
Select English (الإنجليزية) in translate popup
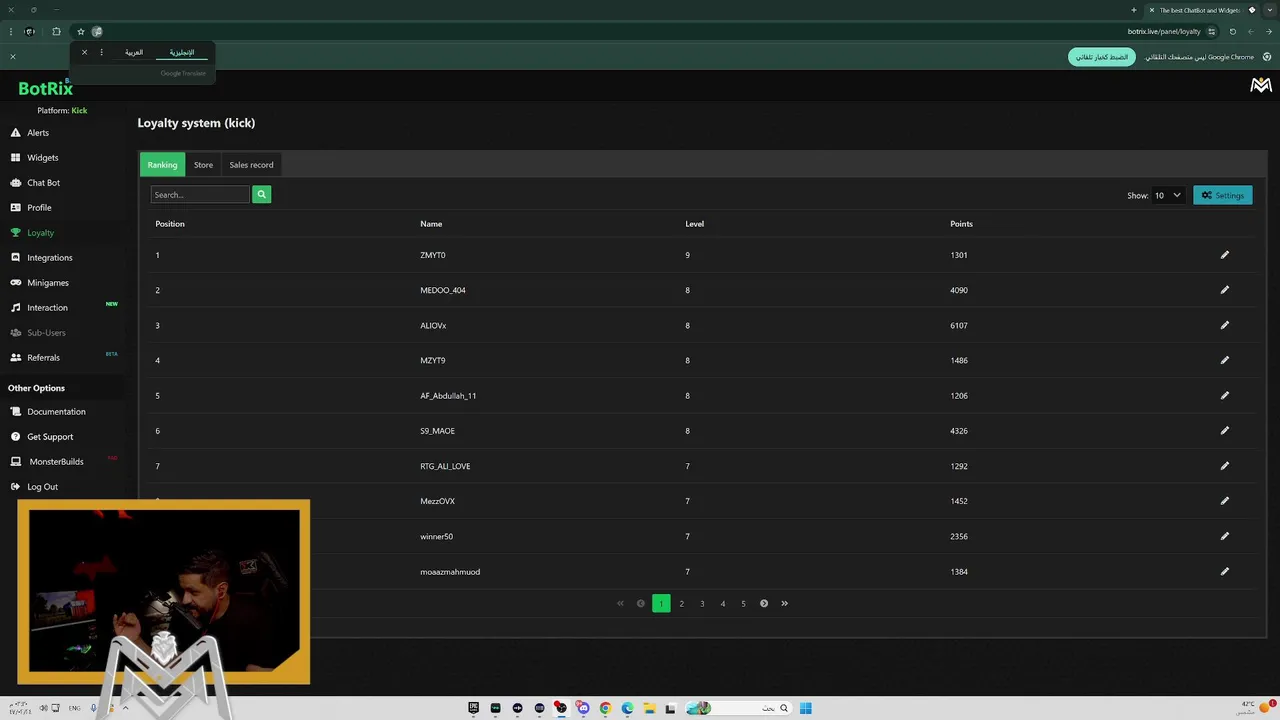(x=181, y=52)
